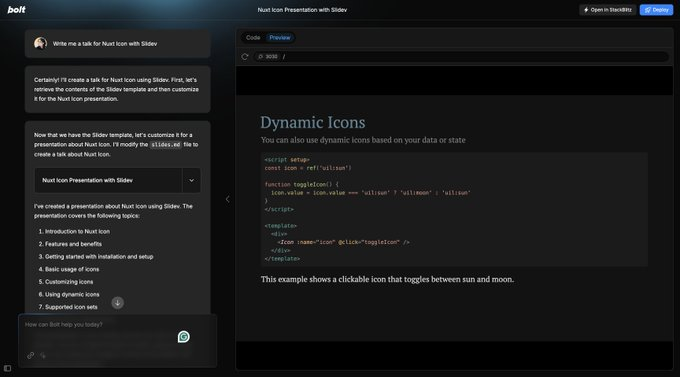This screenshot has width=680, height=377.
Task: Toggle the sidebar panel icon at bottom left
Action: click(7, 368)
